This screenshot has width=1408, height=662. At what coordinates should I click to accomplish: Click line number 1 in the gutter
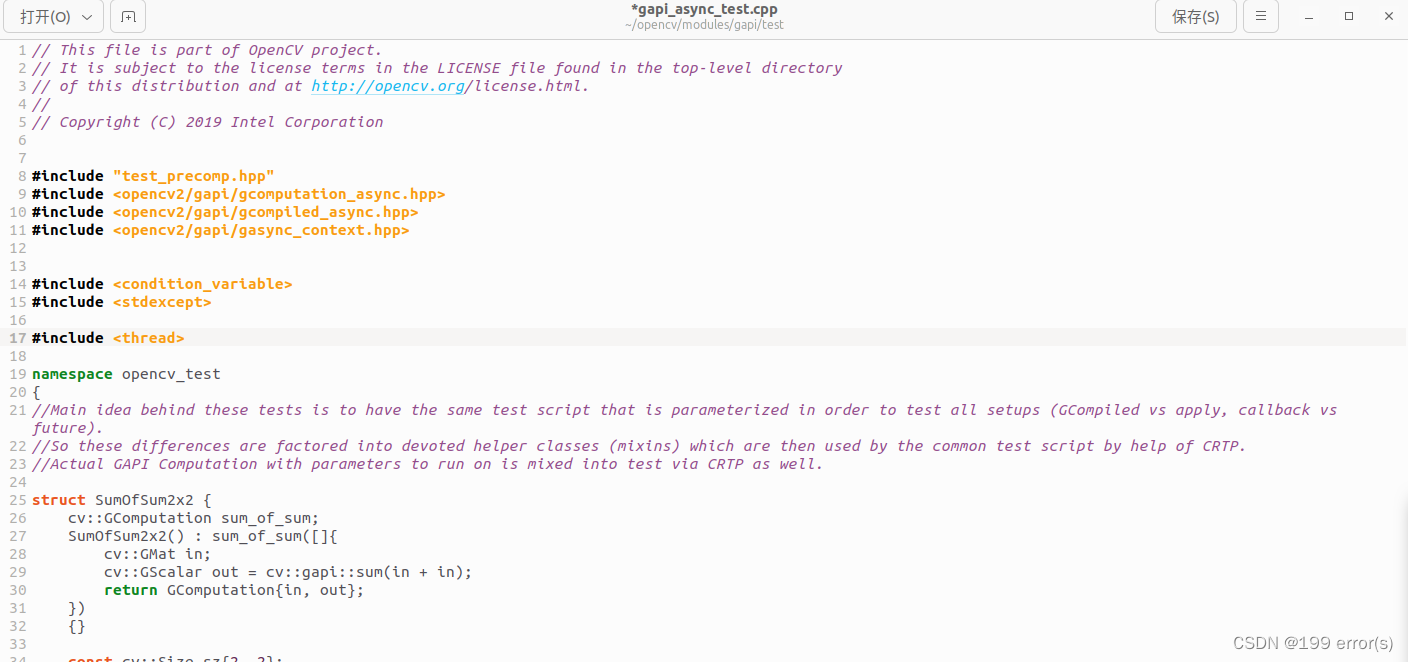[20, 49]
